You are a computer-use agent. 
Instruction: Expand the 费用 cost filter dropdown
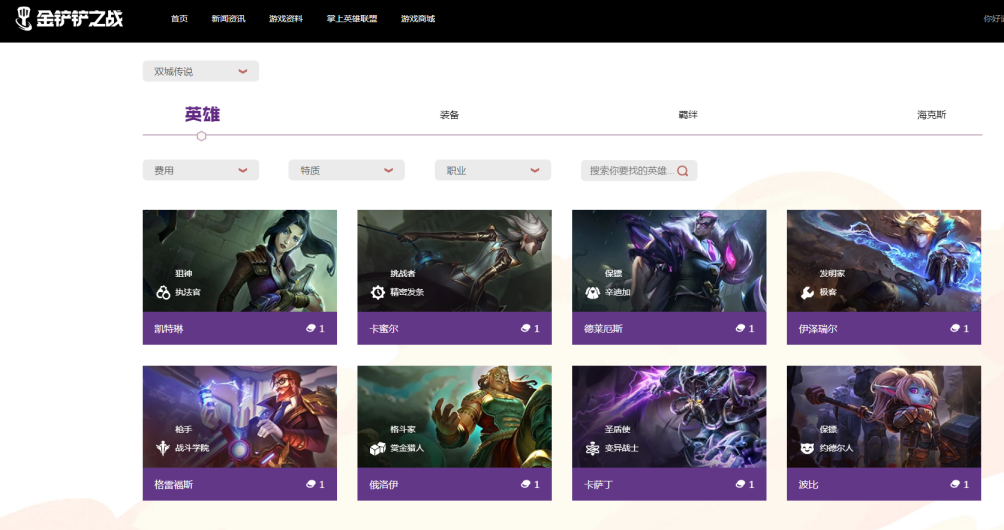pyautogui.click(x=200, y=170)
